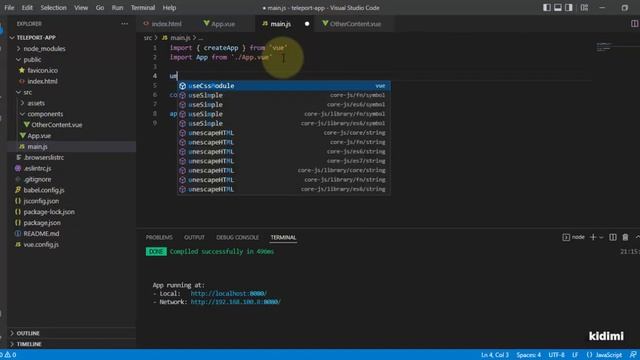
Task: Open the Help menu
Action: [169, 8]
